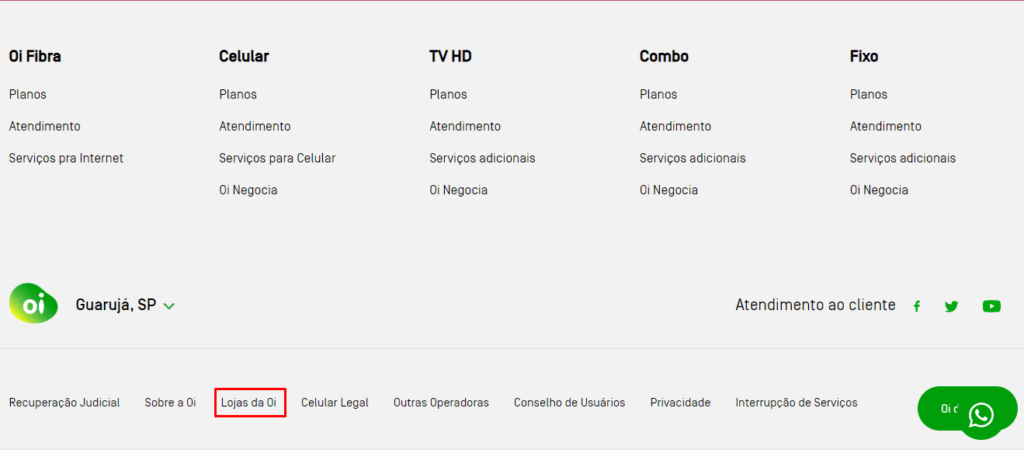Image resolution: width=1024 pixels, height=450 pixels.
Task: Open the YouTube social icon
Action: pos(991,306)
